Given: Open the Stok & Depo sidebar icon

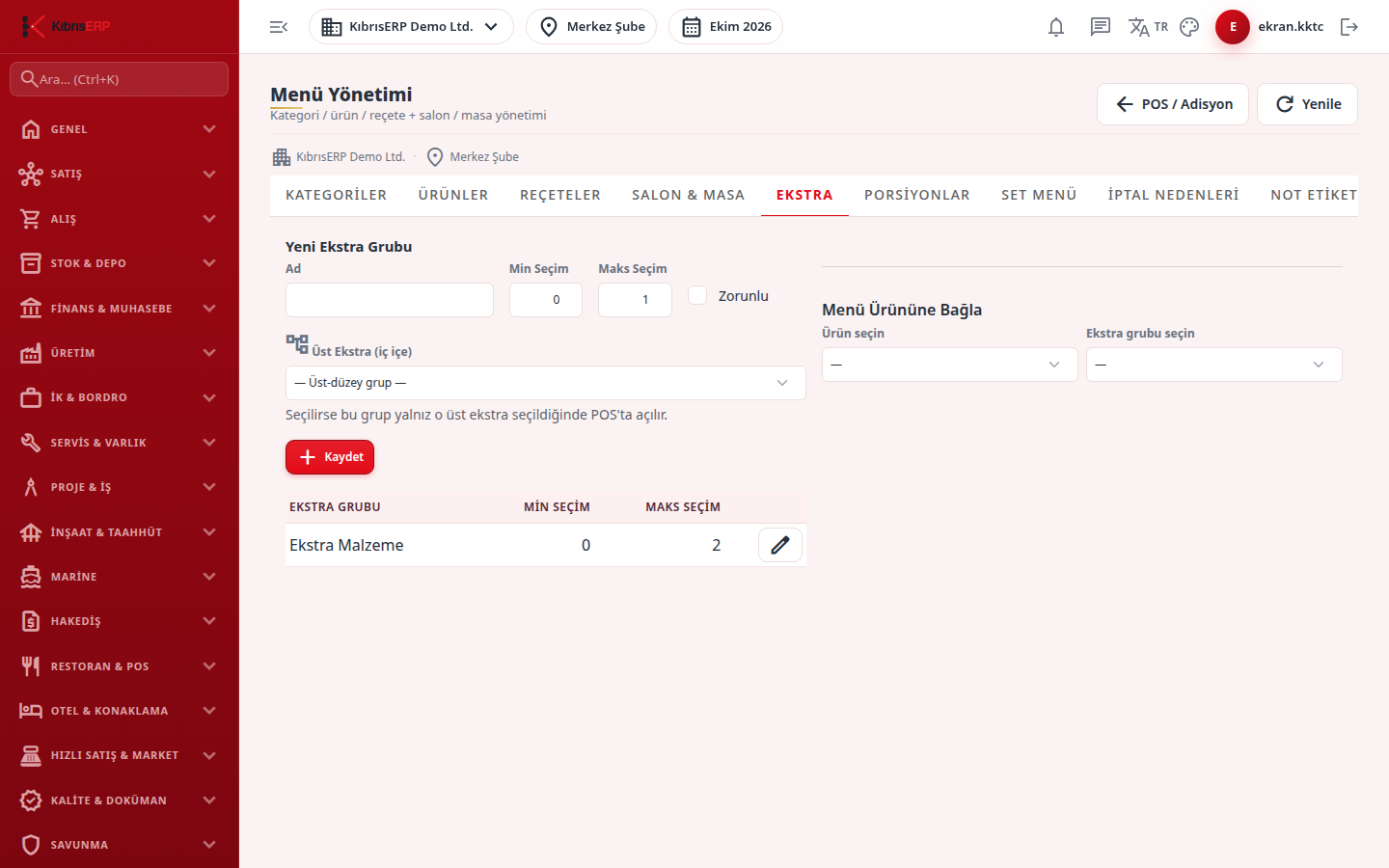Looking at the screenshot, I should (31, 263).
